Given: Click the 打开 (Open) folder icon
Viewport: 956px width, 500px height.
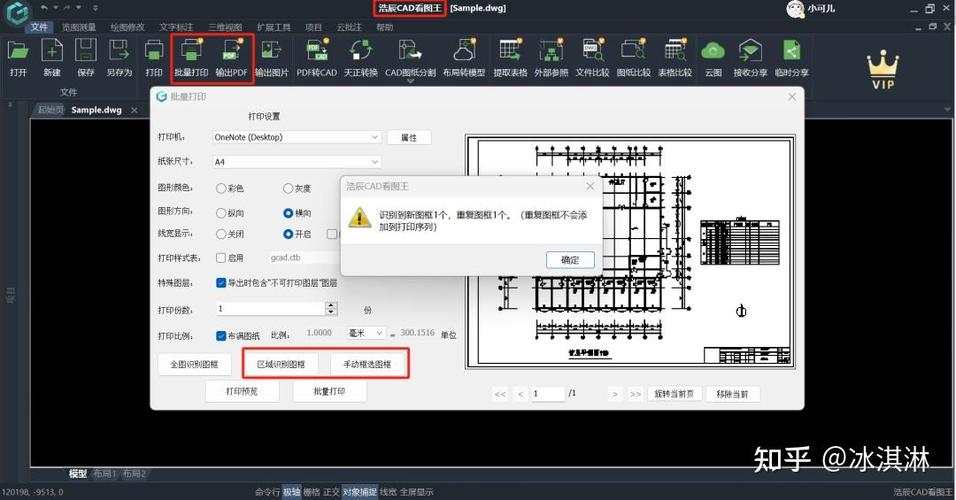Looking at the screenshot, I should click(x=18, y=51).
